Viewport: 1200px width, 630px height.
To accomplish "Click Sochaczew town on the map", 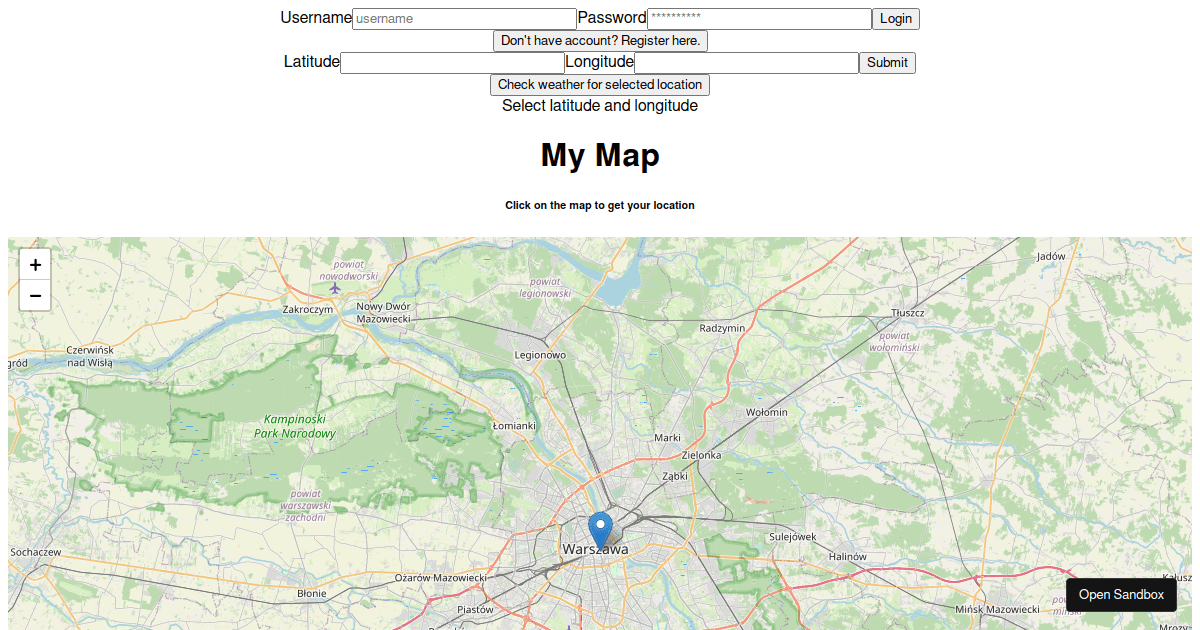I will (x=36, y=552).
